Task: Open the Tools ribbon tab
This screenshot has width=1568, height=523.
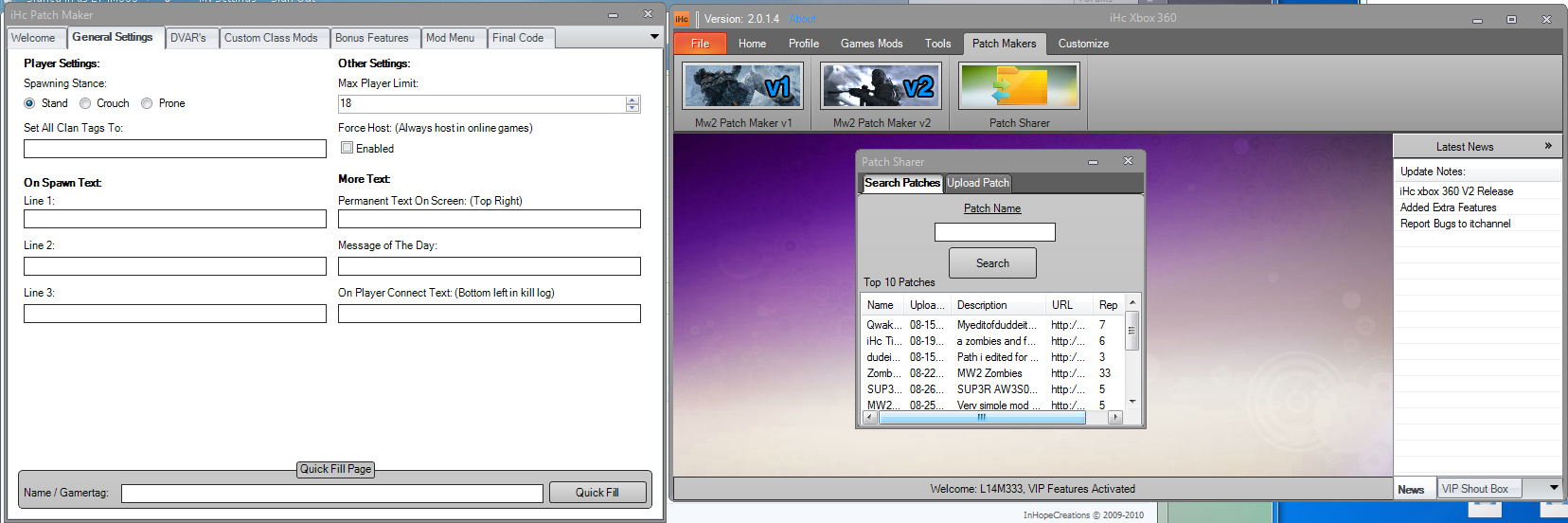Action: click(x=938, y=44)
